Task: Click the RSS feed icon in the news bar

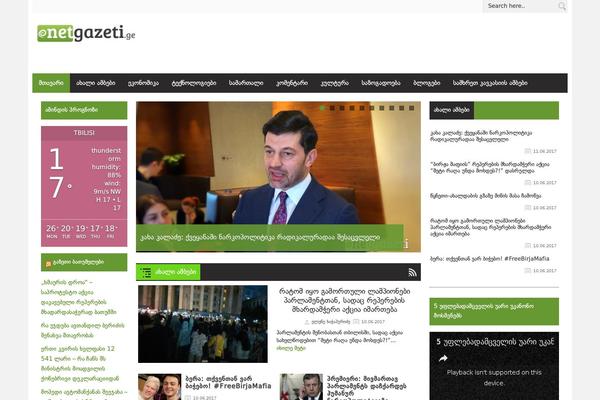Action: [412, 272]
